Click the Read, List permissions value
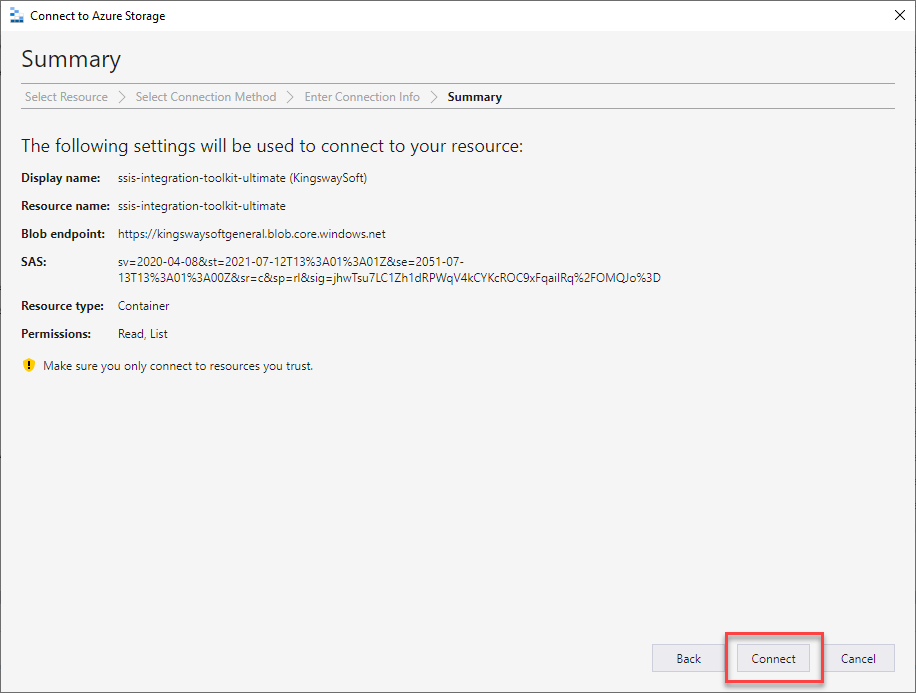The image size is (916, 693). (x=143, y=334)
